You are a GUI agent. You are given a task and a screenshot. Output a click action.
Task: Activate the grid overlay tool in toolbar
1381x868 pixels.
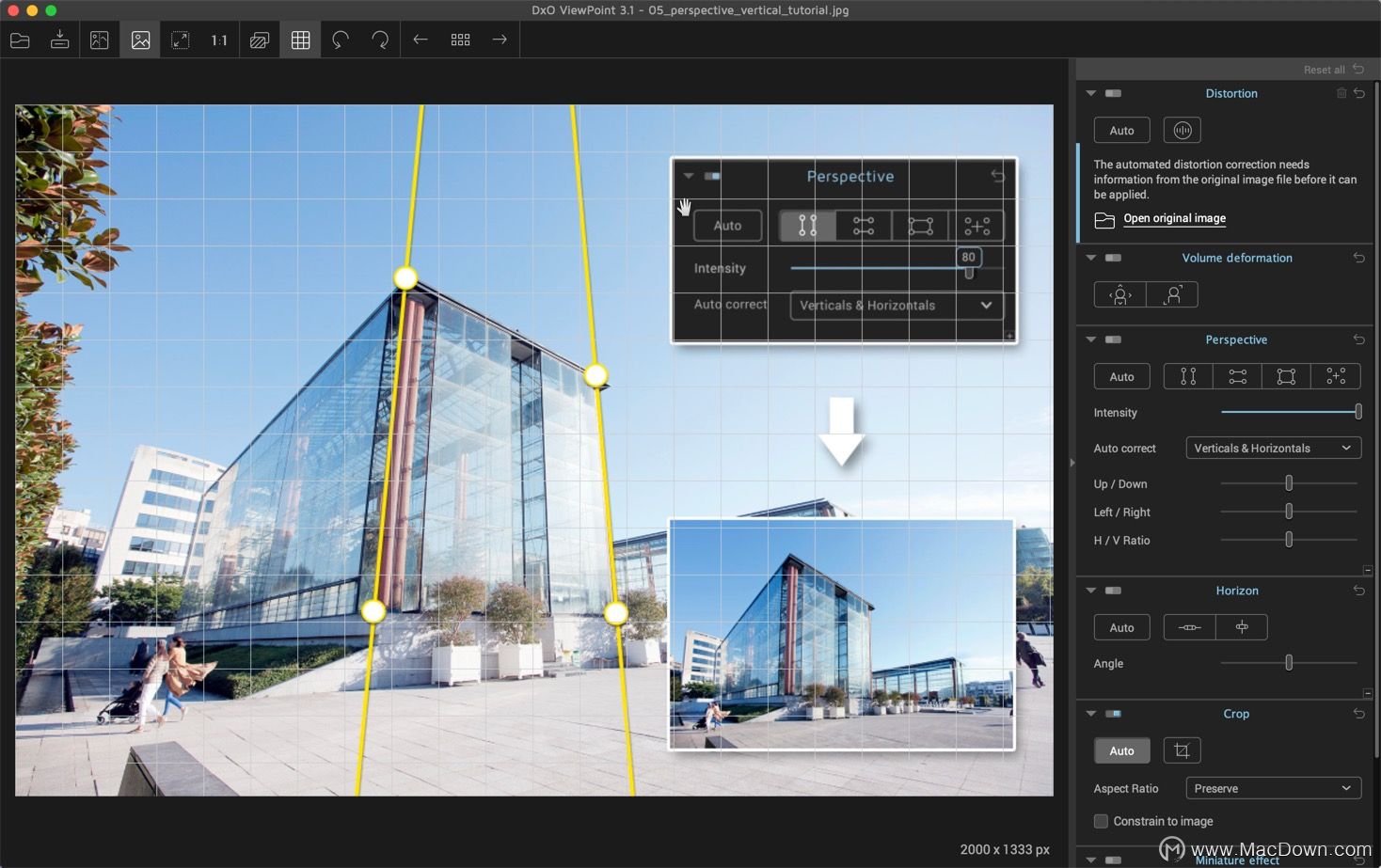tap(300, 39)
